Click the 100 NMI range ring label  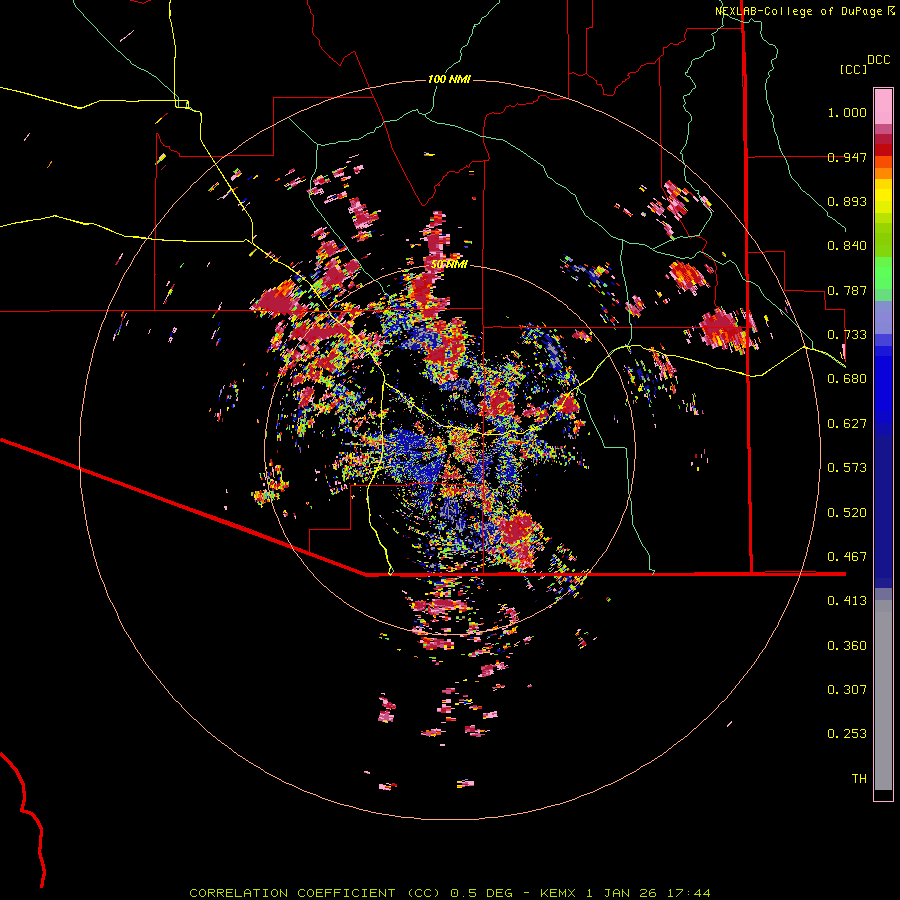pyautogui.click(x=449, y=79)
